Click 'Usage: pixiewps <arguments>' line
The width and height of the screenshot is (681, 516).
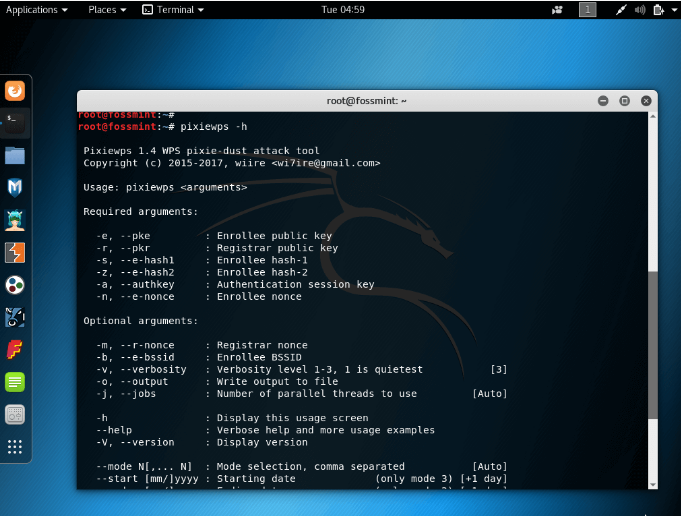point(165,187)
